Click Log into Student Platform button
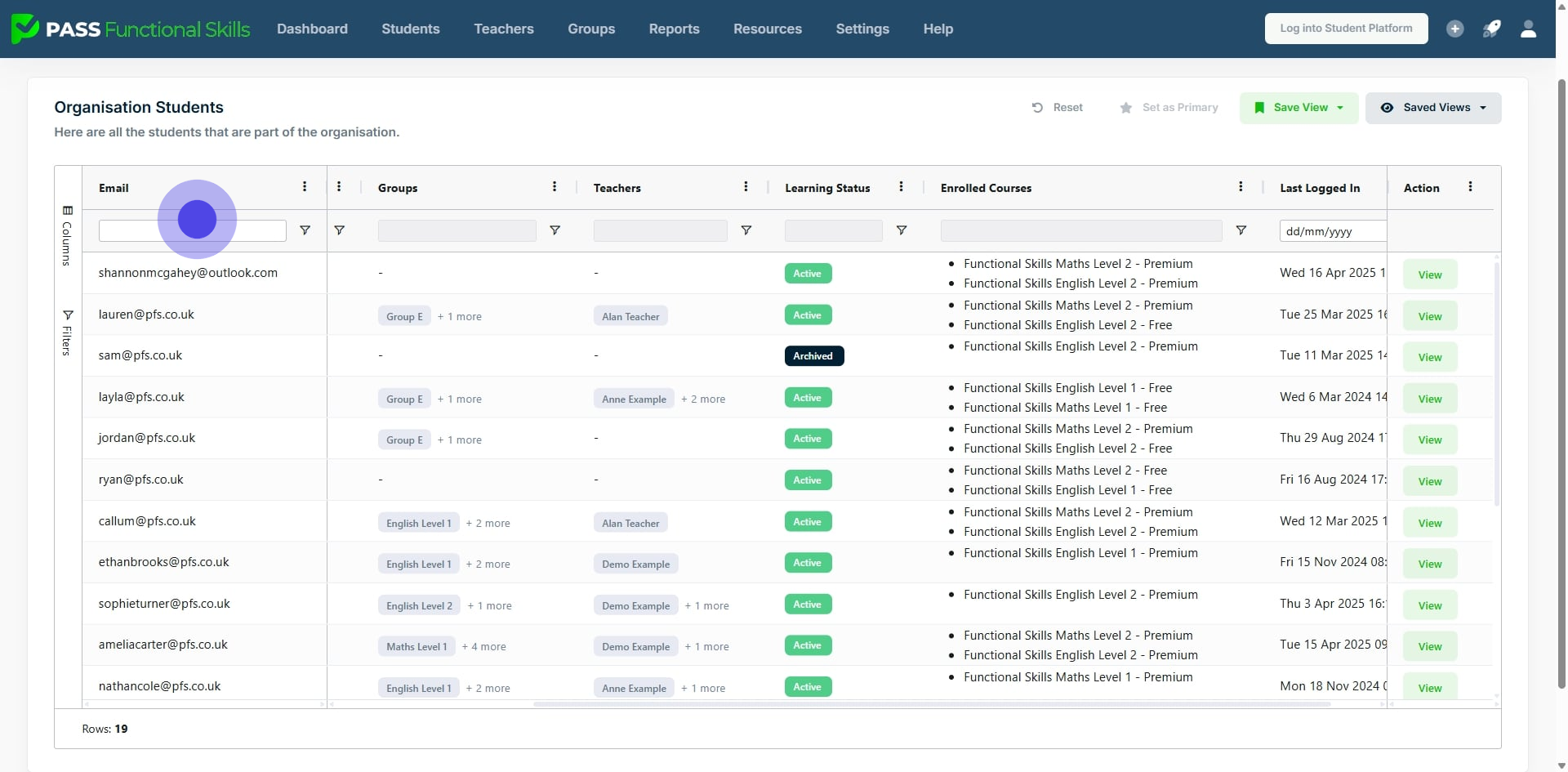The height and width of the screenshot is (772, 1568). coord(1345,29)
